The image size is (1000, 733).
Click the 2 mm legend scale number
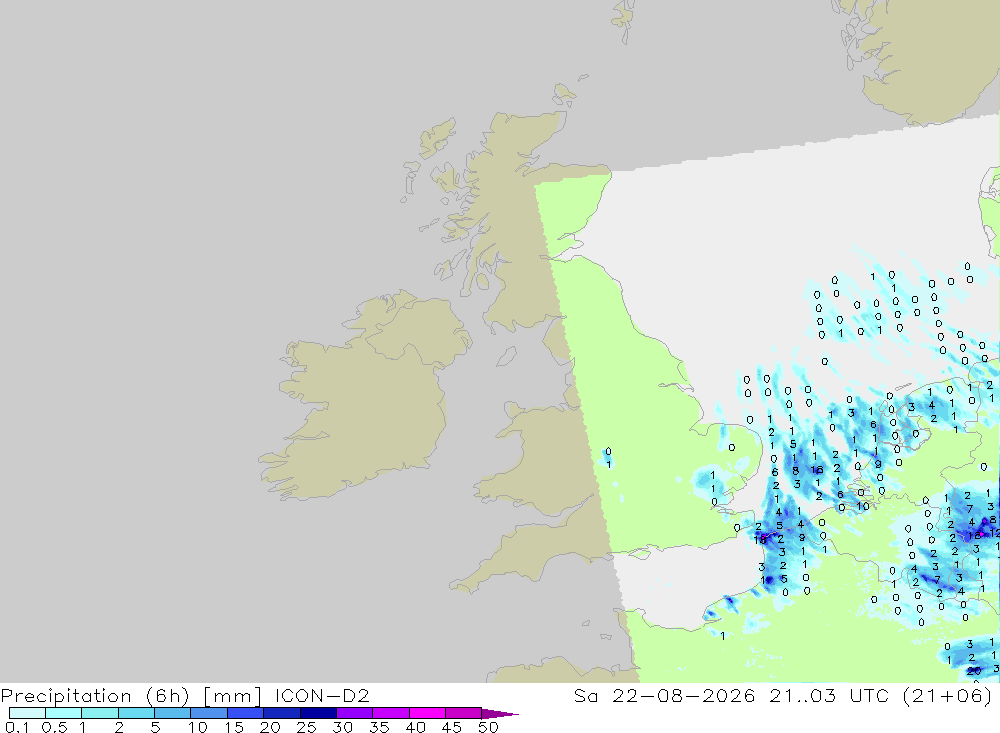tap(119, 727)
